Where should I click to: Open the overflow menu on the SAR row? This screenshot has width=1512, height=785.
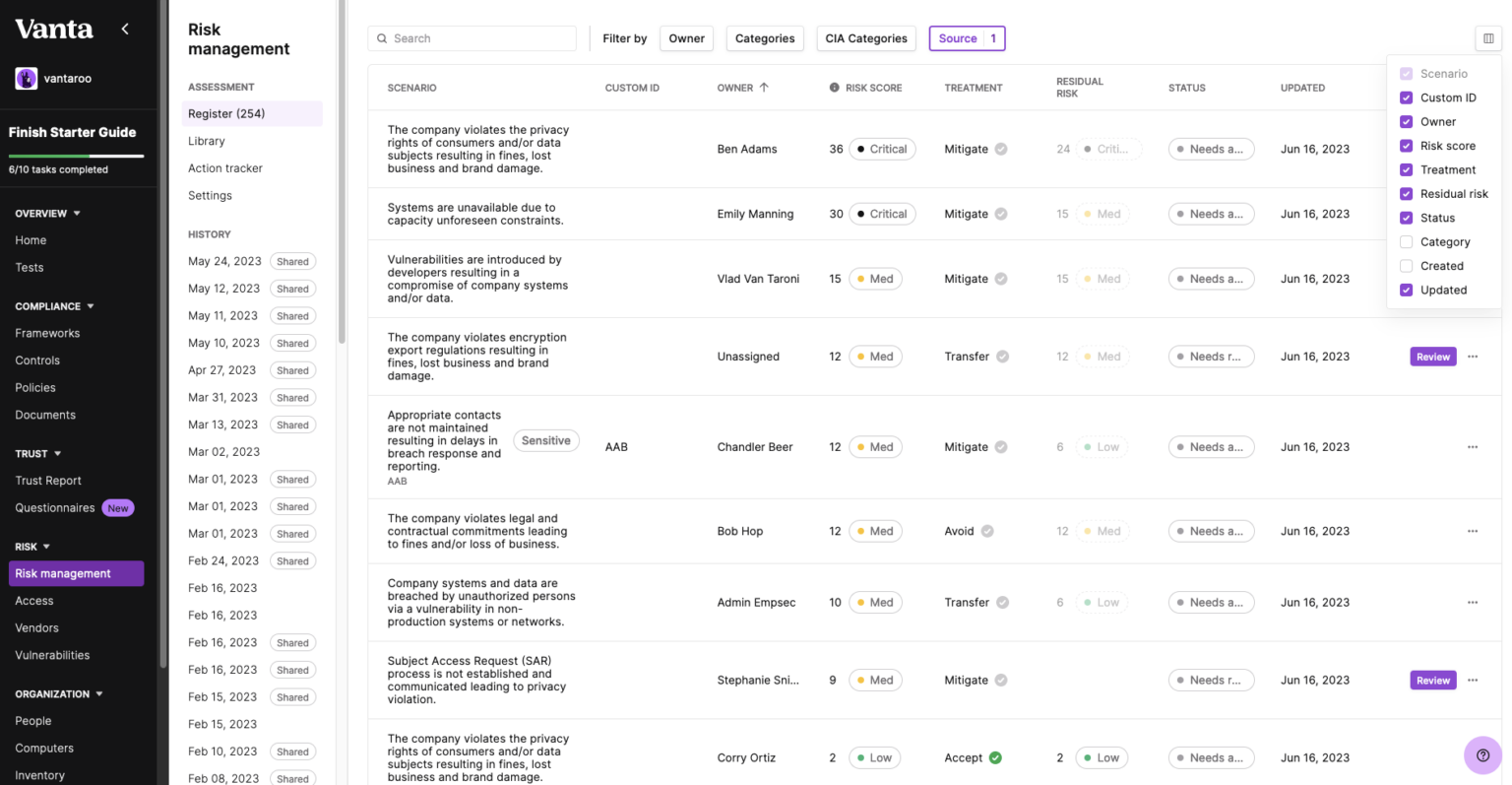tap(1473, 680)
